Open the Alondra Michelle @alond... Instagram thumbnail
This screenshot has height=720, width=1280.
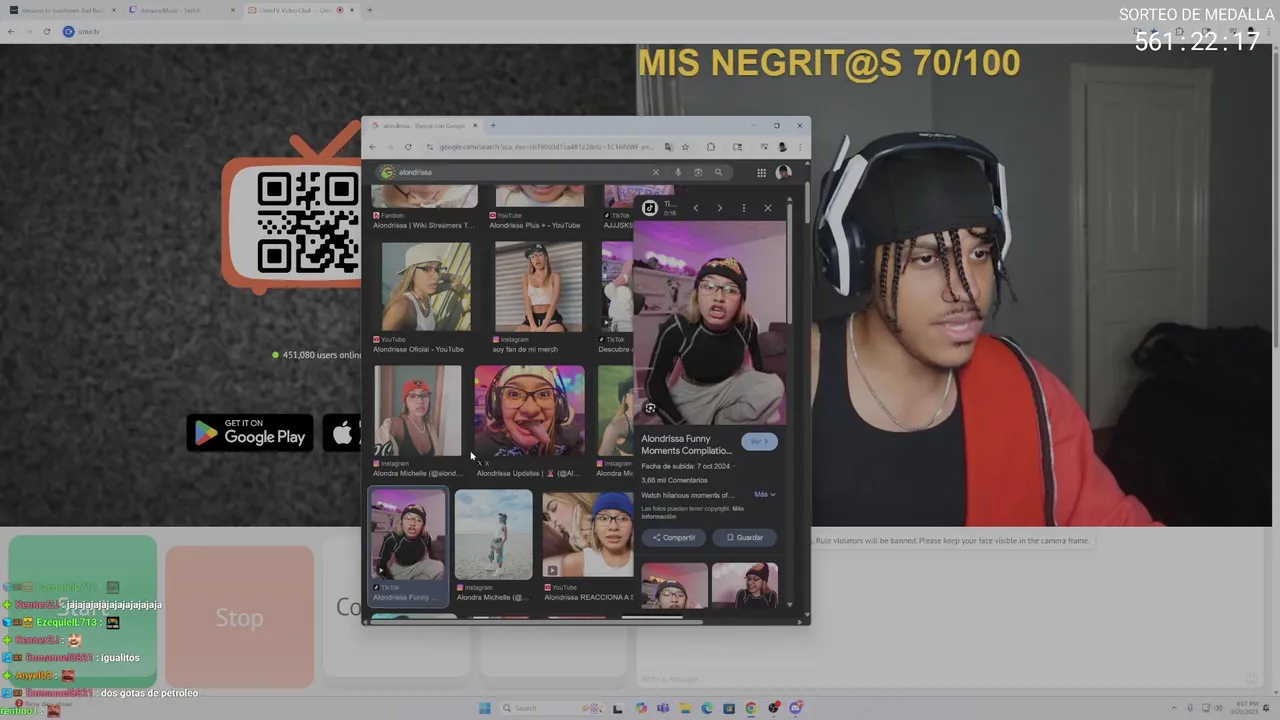(418, 410)
